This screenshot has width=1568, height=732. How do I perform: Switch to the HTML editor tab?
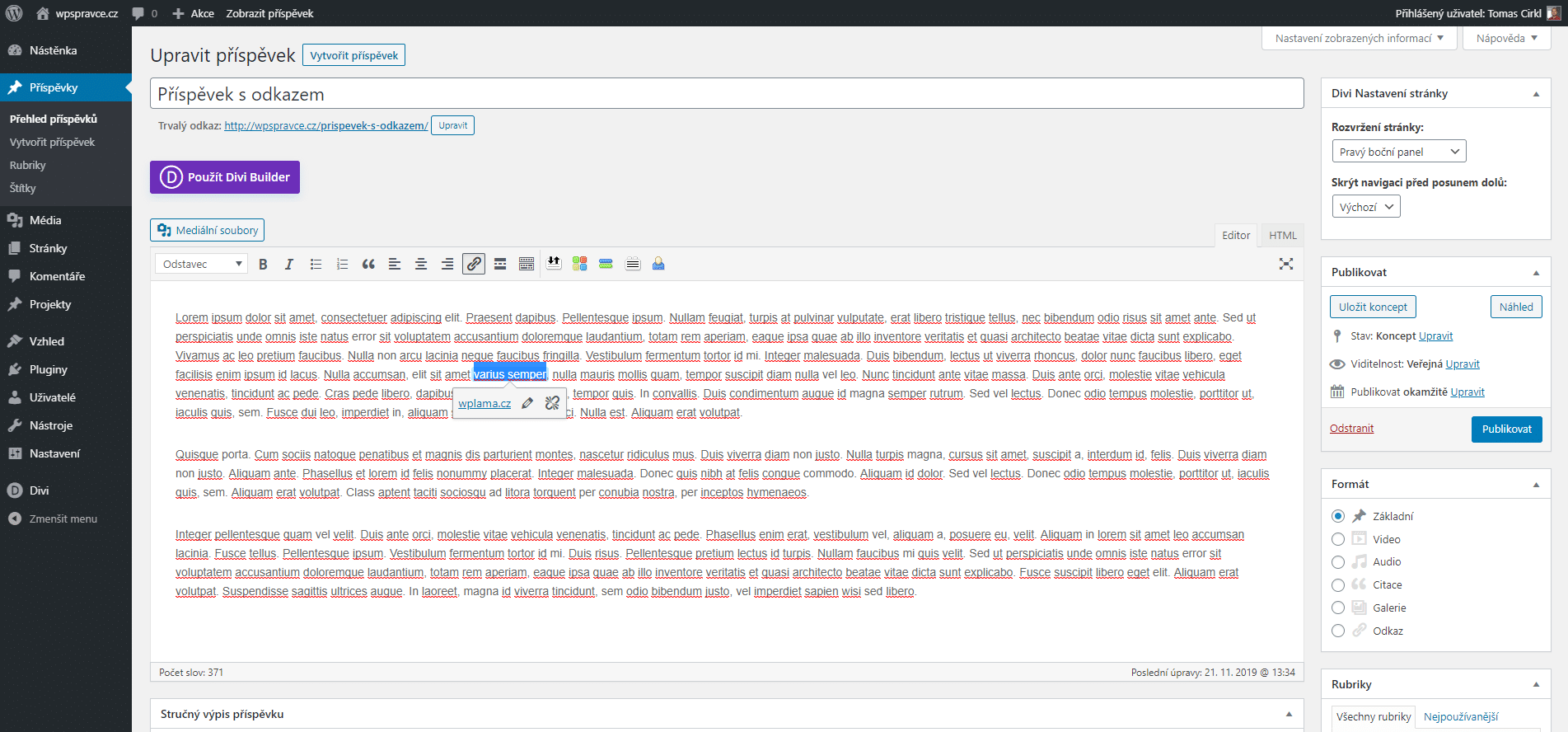point(1283,235)
